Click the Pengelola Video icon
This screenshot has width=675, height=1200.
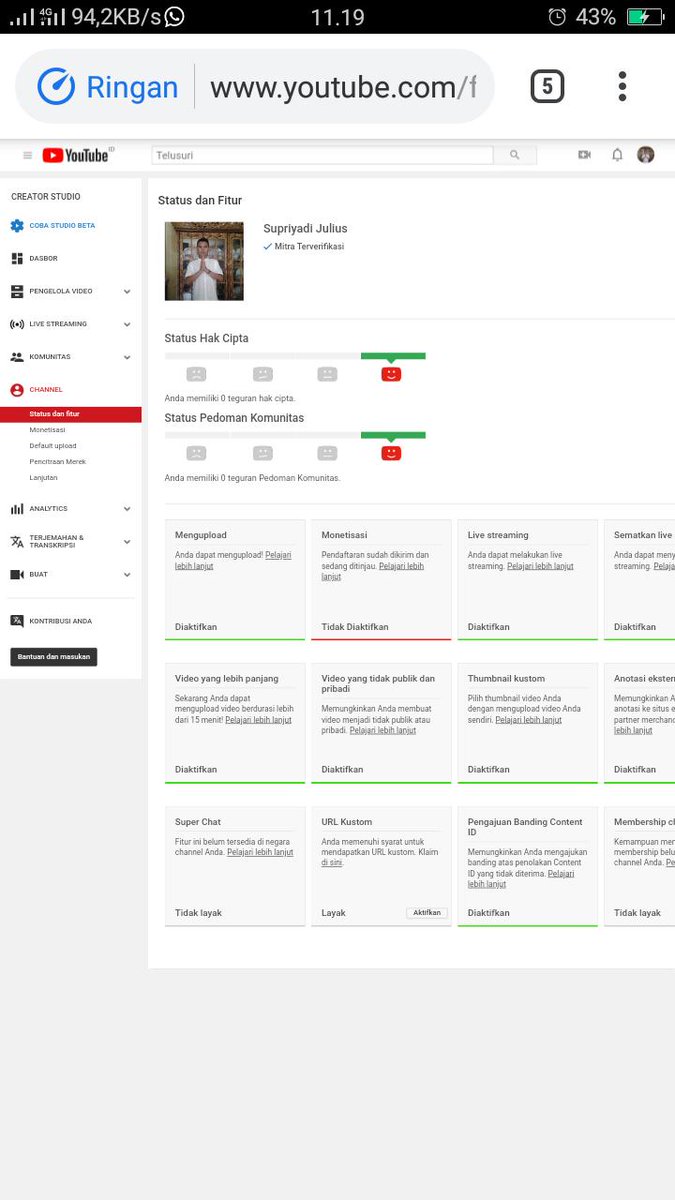[x=17, y=291]
